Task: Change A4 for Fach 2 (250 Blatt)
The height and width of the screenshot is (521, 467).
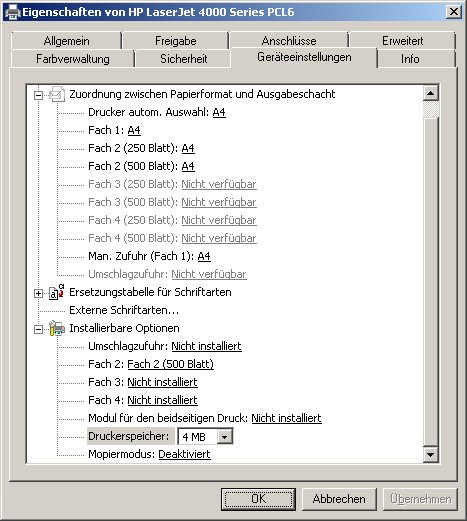Action: tap(188, 148)
